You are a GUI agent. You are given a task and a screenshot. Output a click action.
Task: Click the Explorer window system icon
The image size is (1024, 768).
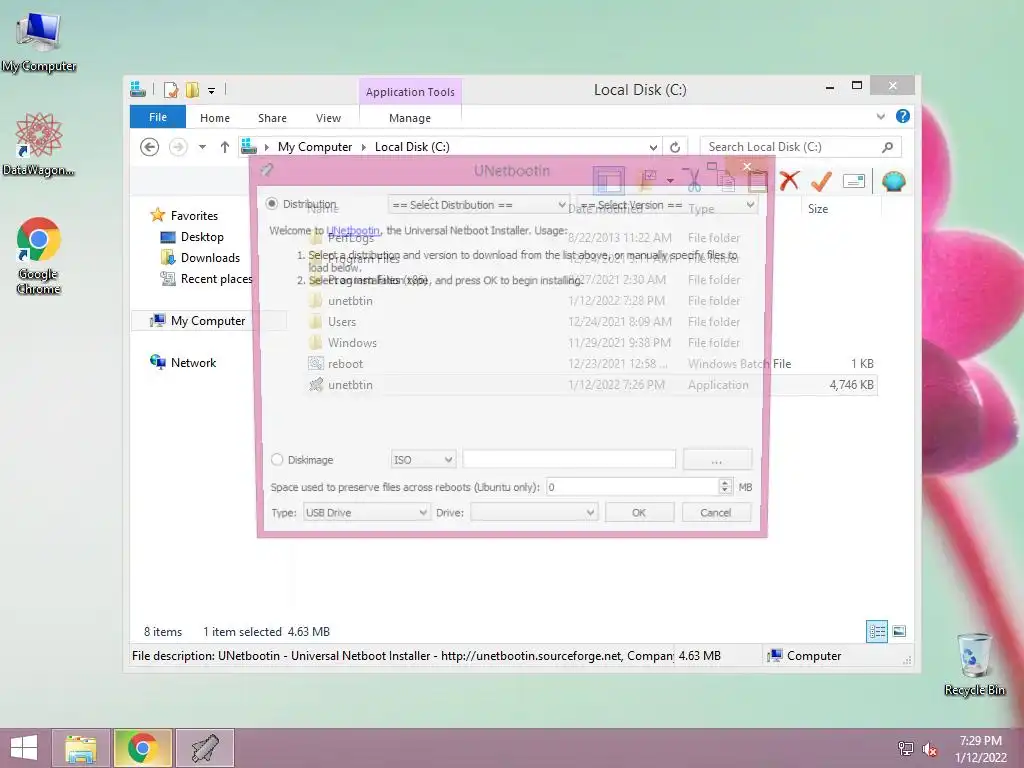click(x=138, y=89)
